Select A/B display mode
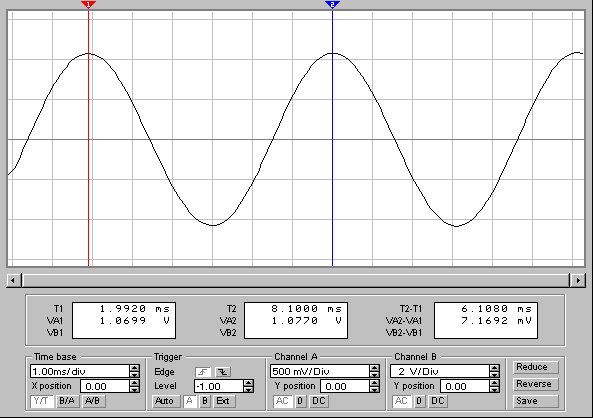The image size is (593, 418). click(x=93, y=401)
